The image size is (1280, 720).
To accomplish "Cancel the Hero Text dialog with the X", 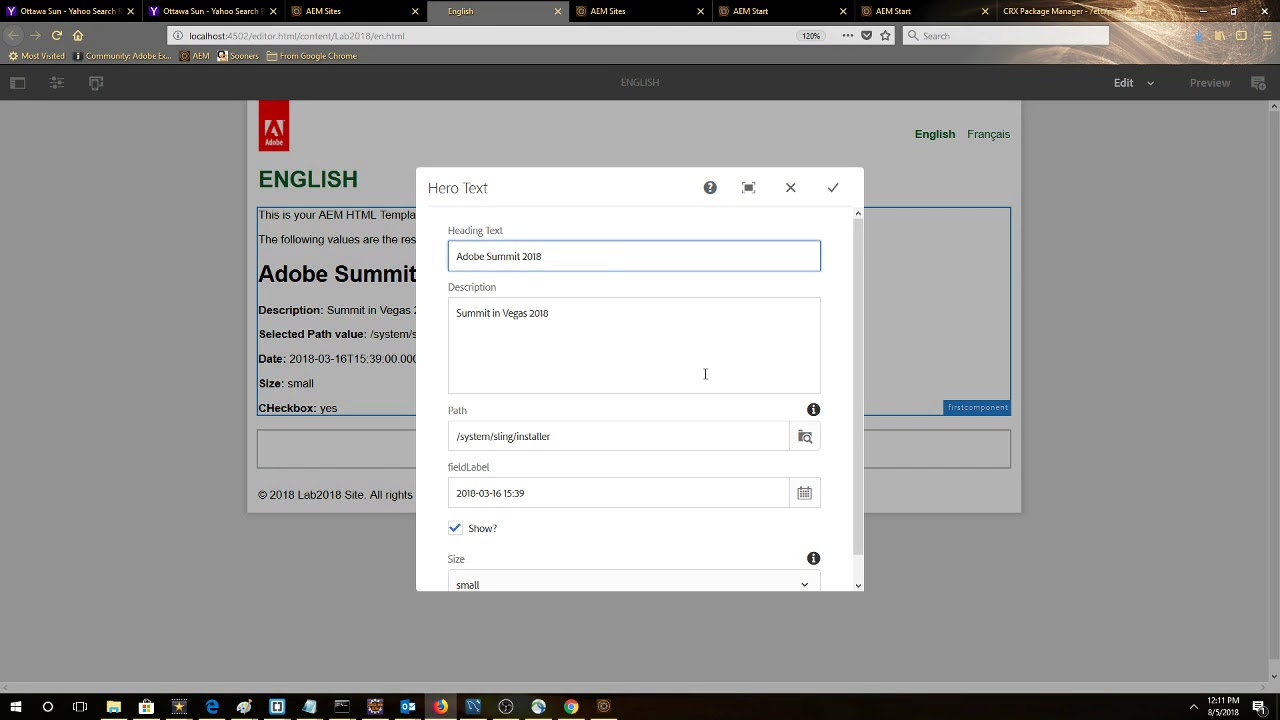I will (791, 188).
